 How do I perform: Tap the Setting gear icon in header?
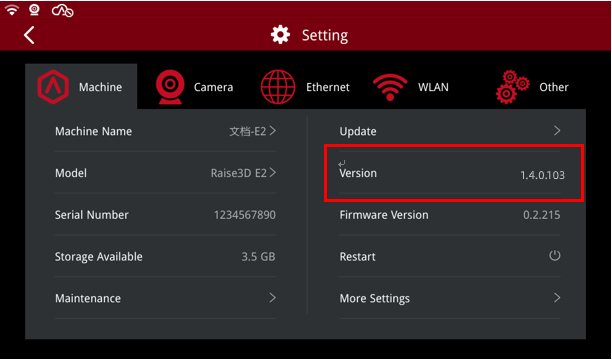tap(280, 35)
